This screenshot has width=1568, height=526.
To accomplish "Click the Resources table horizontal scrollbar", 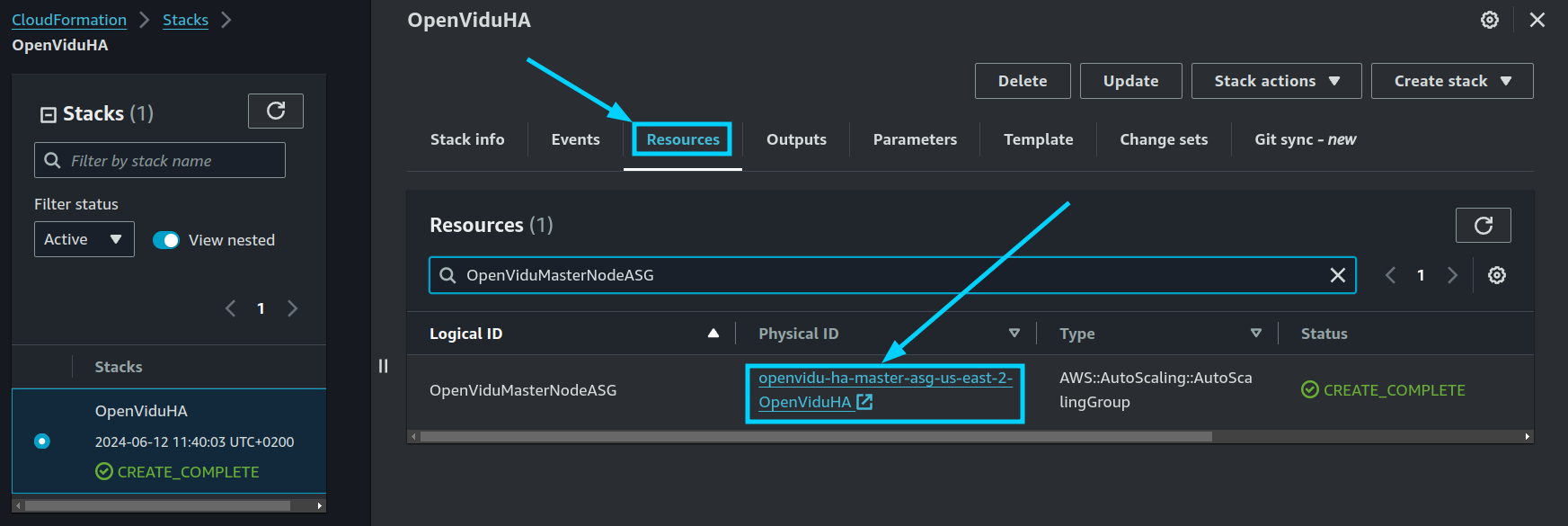I will (816, 437).
